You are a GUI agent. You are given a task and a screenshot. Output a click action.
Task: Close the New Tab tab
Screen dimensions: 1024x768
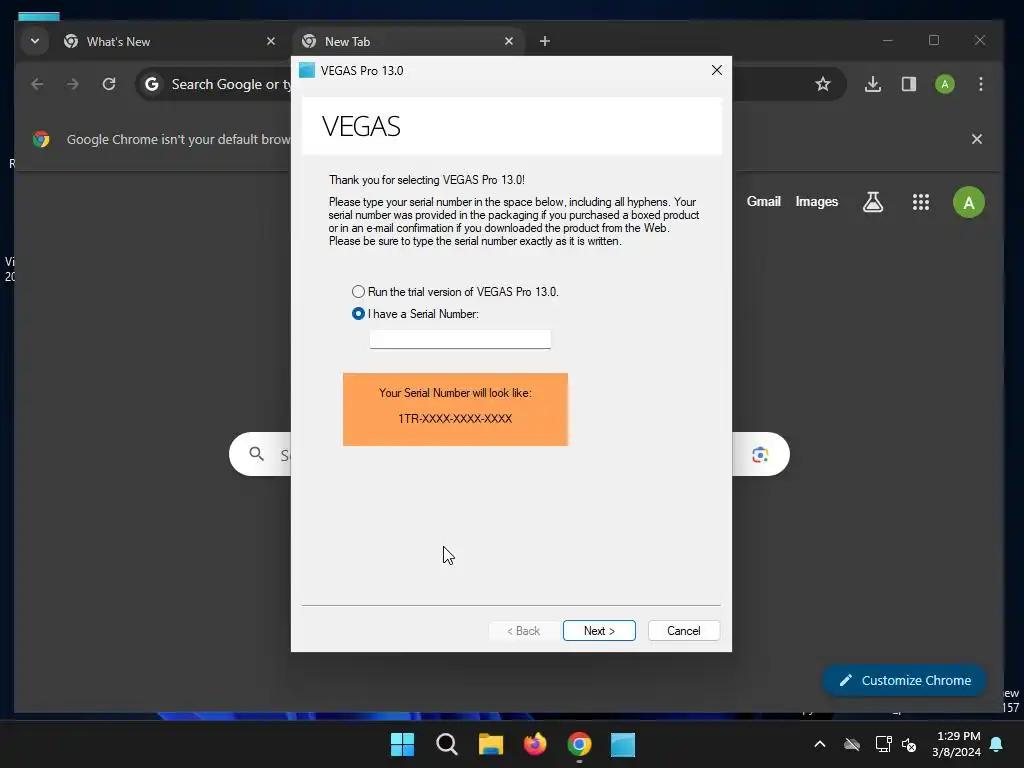pyautogui.click(x=509, y=41)
